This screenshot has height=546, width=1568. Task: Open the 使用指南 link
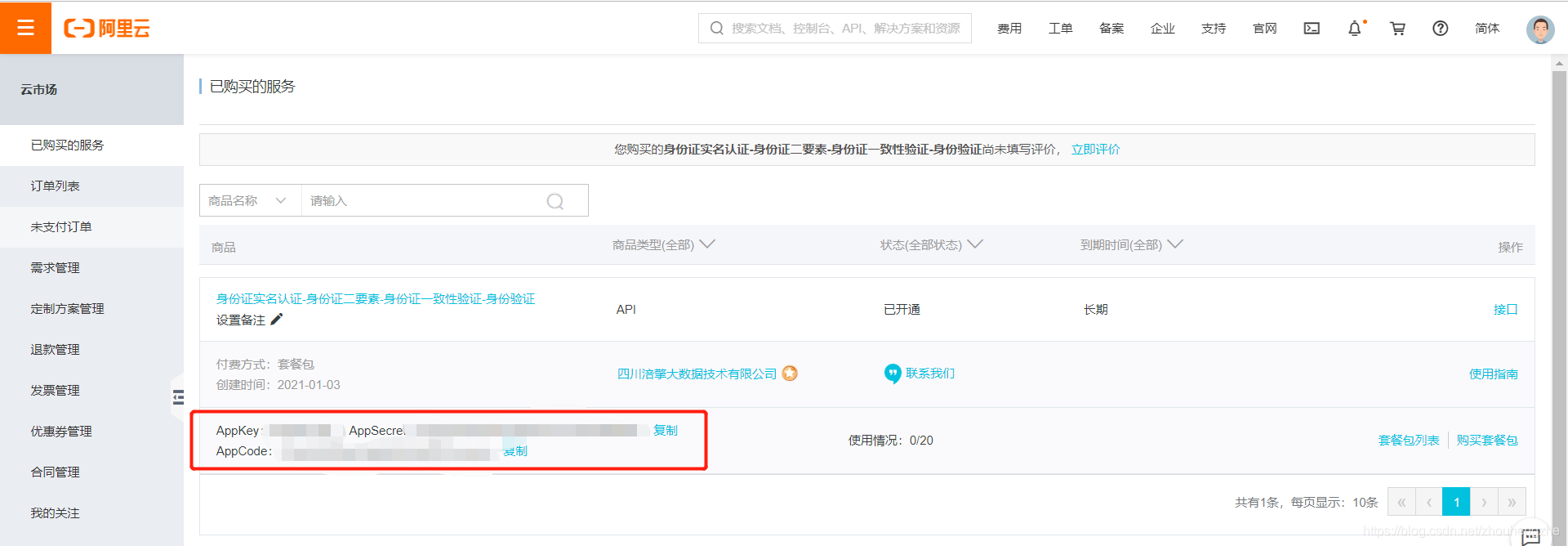1494,374
